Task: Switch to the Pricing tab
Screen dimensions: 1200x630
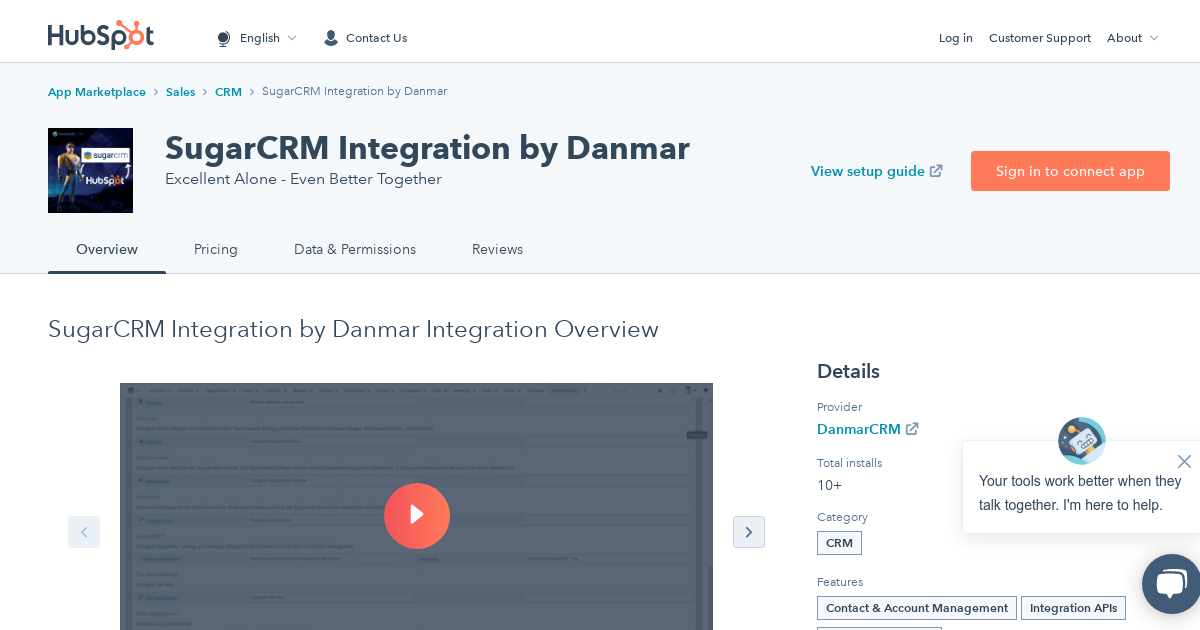Action: 216,250
